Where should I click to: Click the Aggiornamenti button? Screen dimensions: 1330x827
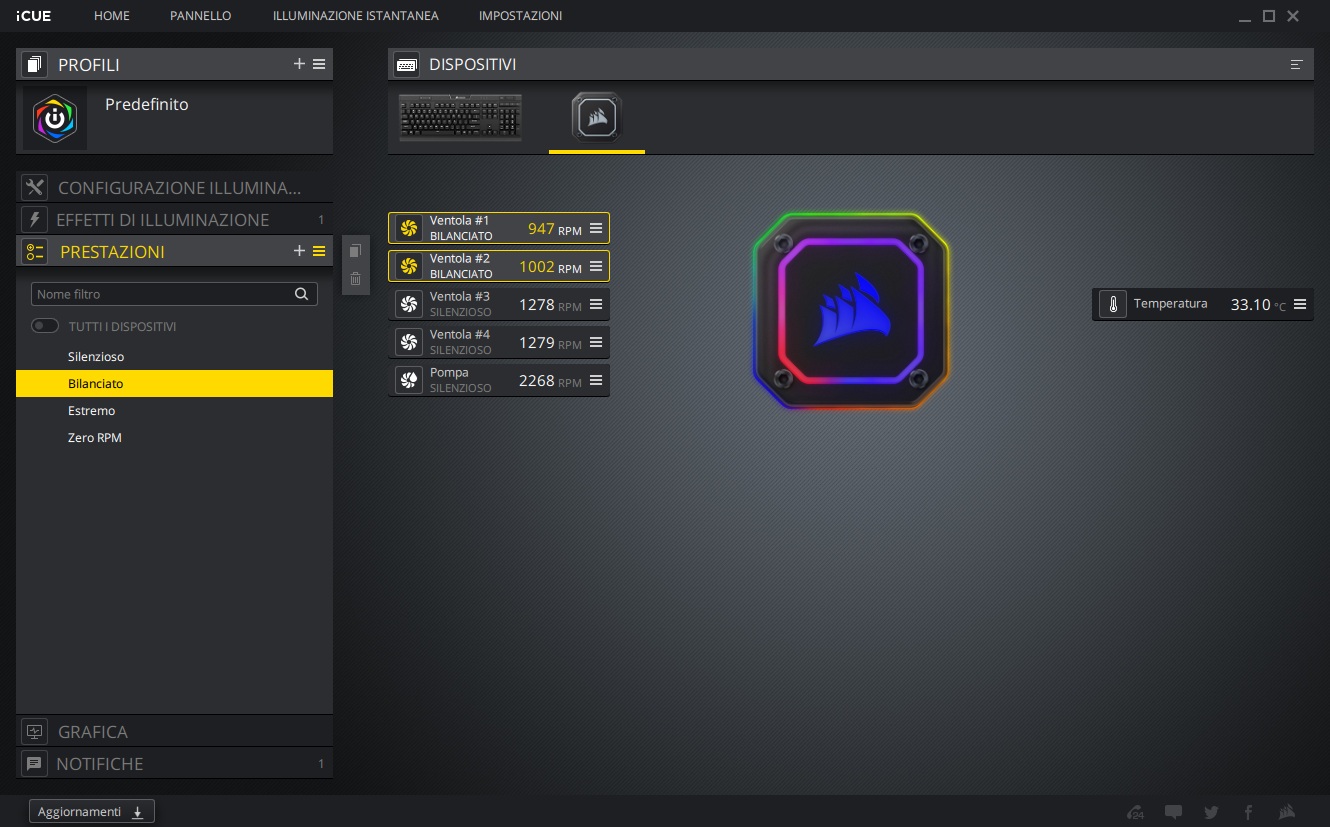tap(92, 812)
